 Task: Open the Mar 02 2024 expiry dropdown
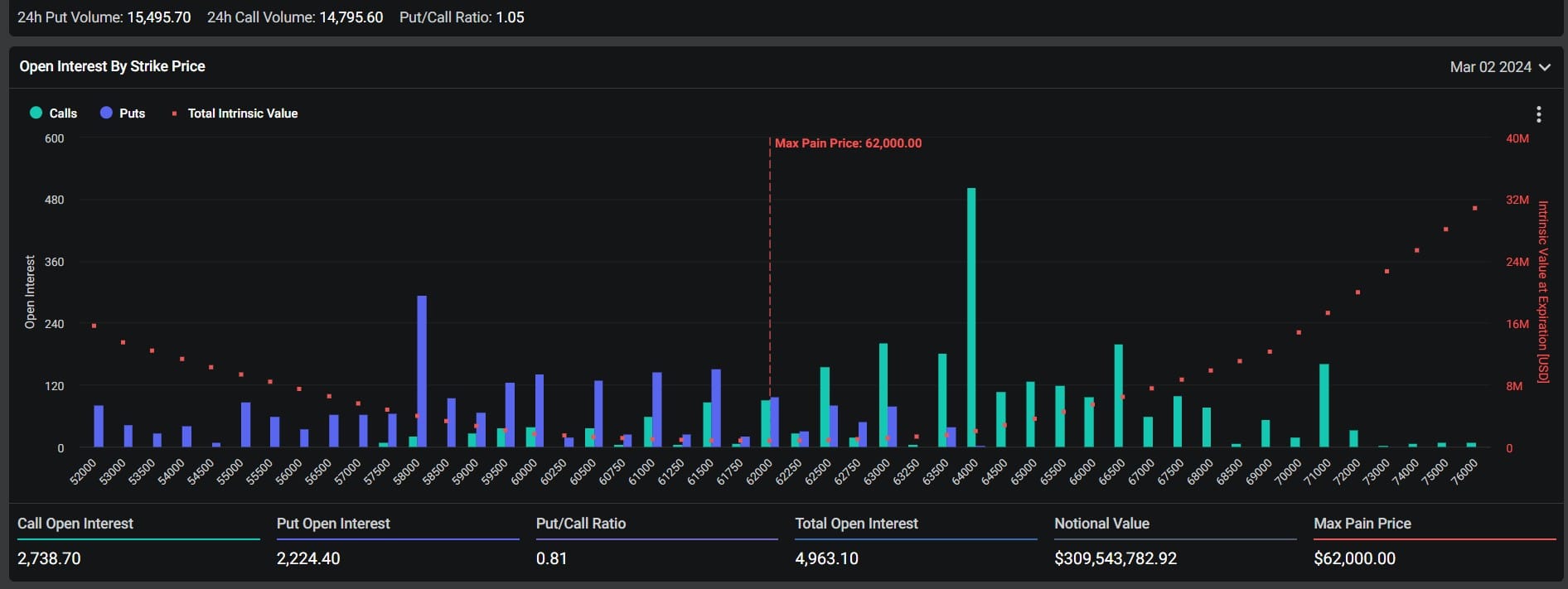[1500, 67]
